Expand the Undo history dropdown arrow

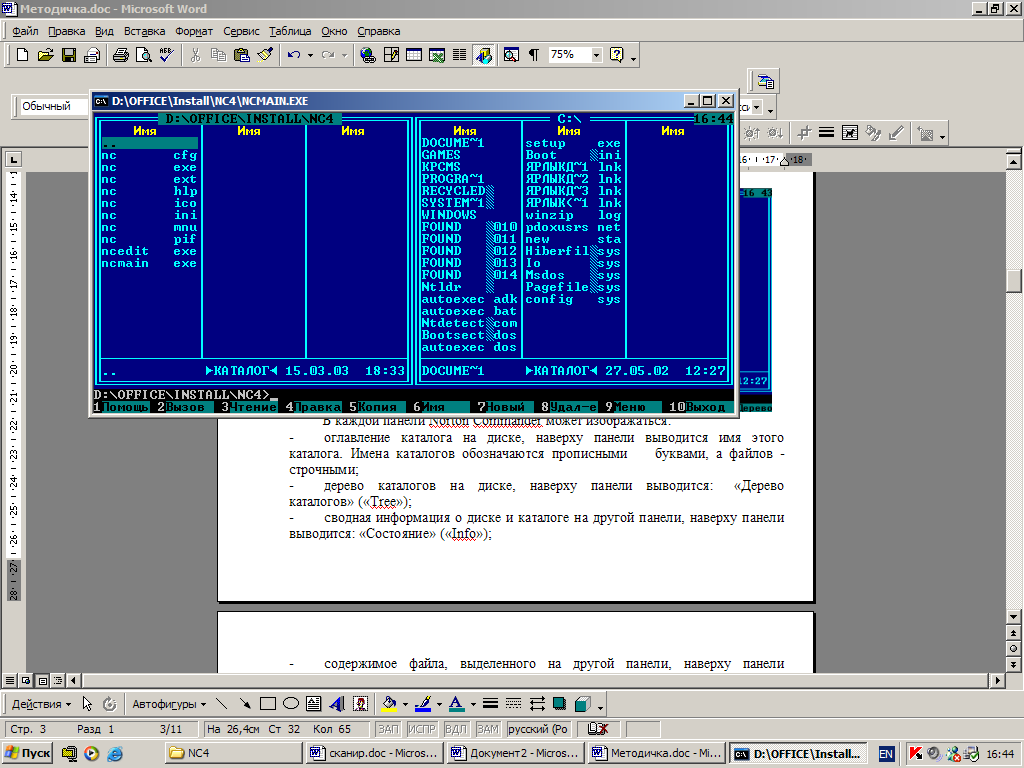(x=310, y=56)
